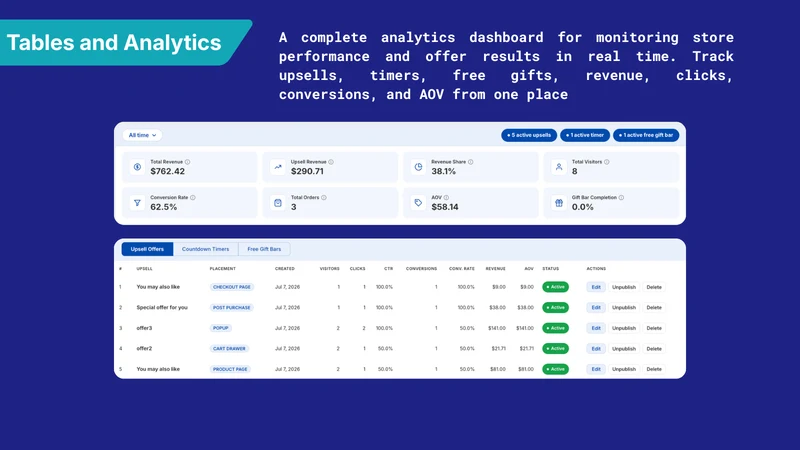Switch to the Countdown Timers tab

[206, 249]
